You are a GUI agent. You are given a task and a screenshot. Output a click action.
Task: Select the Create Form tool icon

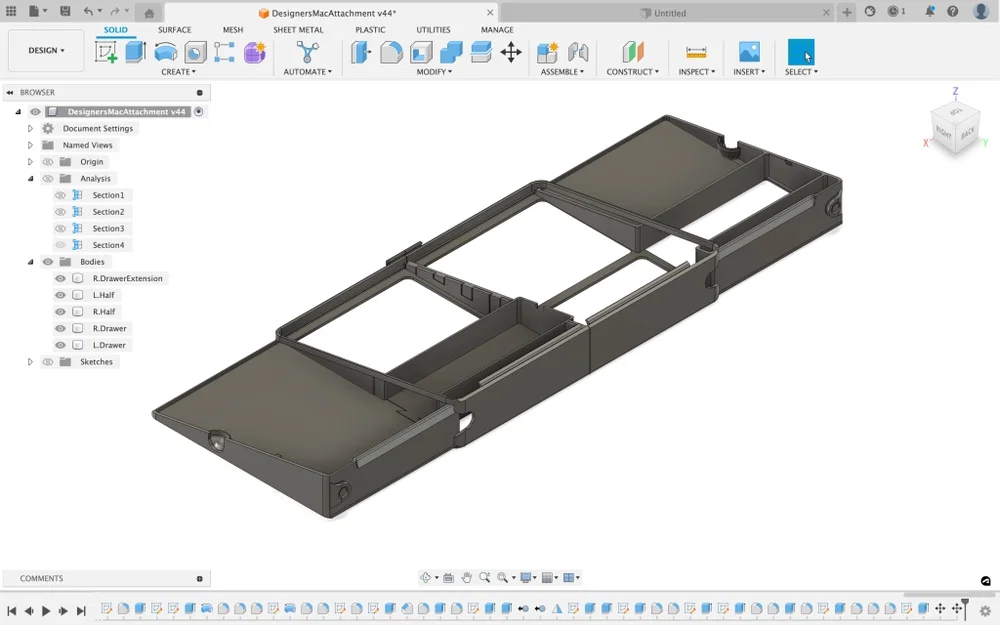[x=254, y=52]
